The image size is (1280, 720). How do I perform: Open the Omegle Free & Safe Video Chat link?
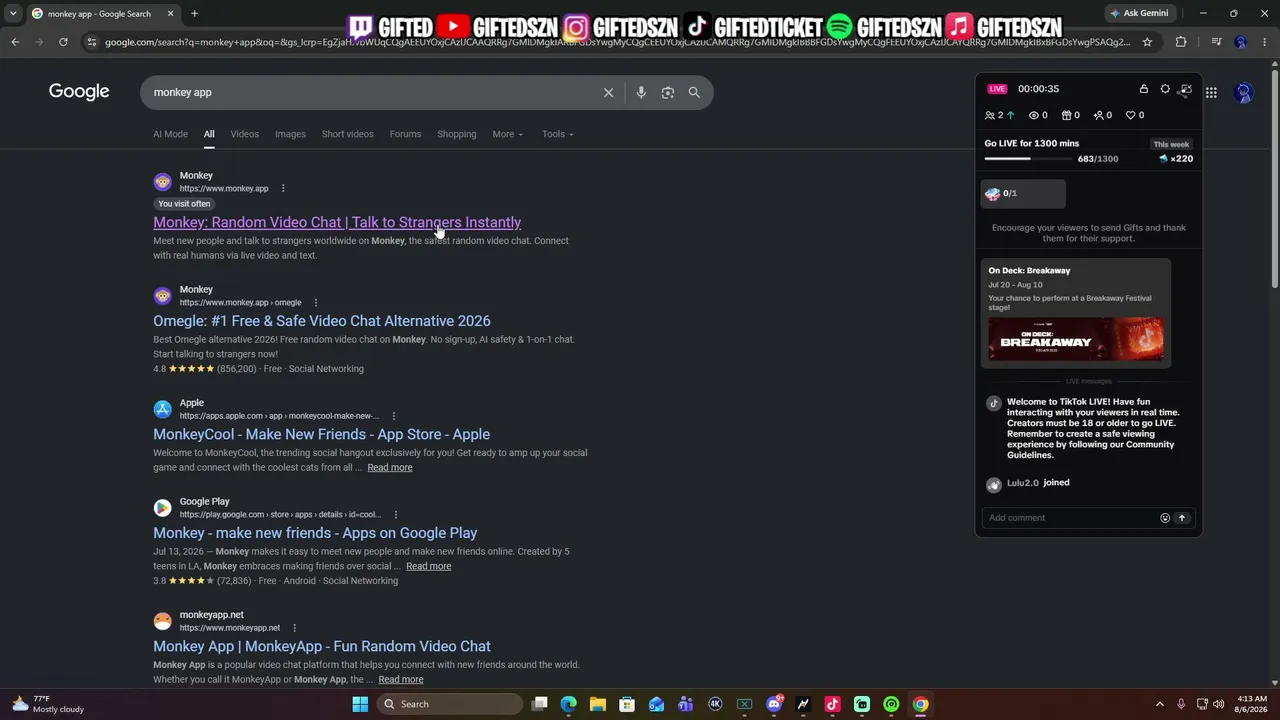coord(322,321)
